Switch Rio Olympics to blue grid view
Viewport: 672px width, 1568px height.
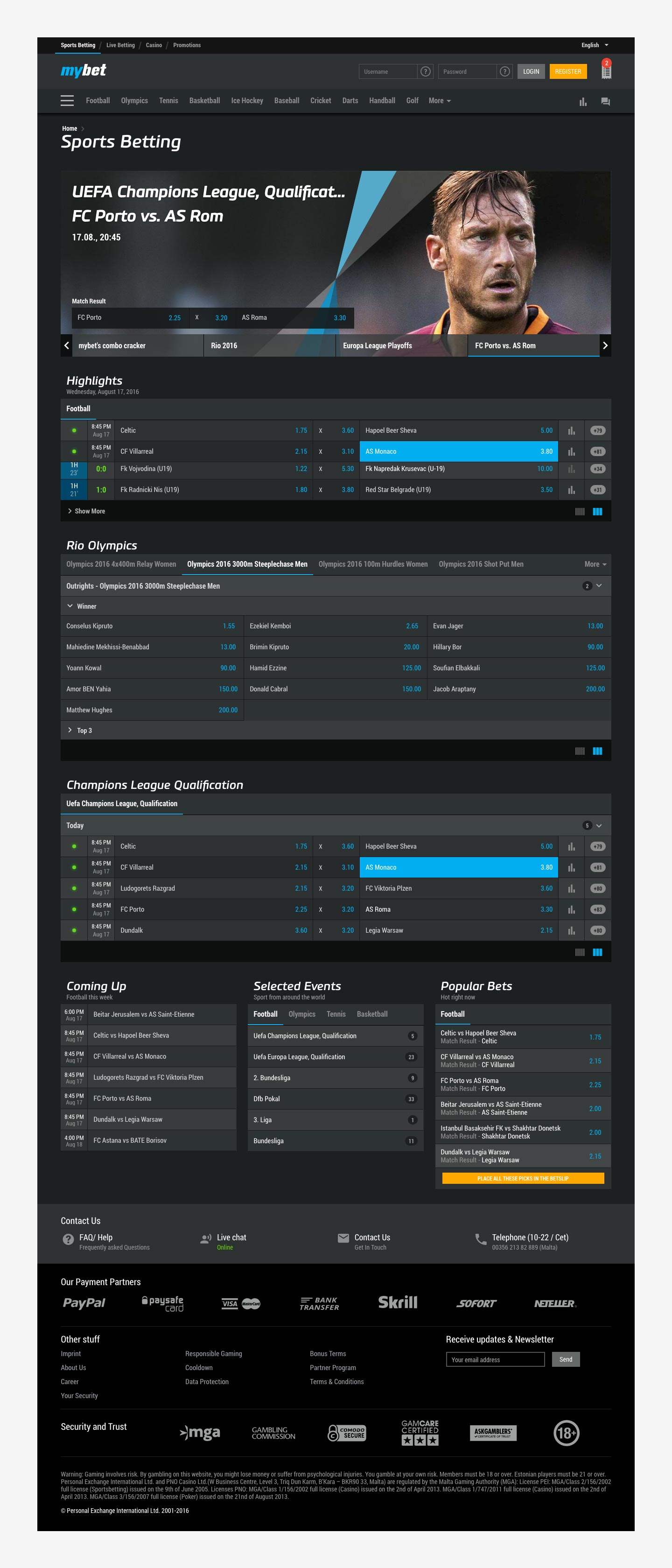pos(598,751)
